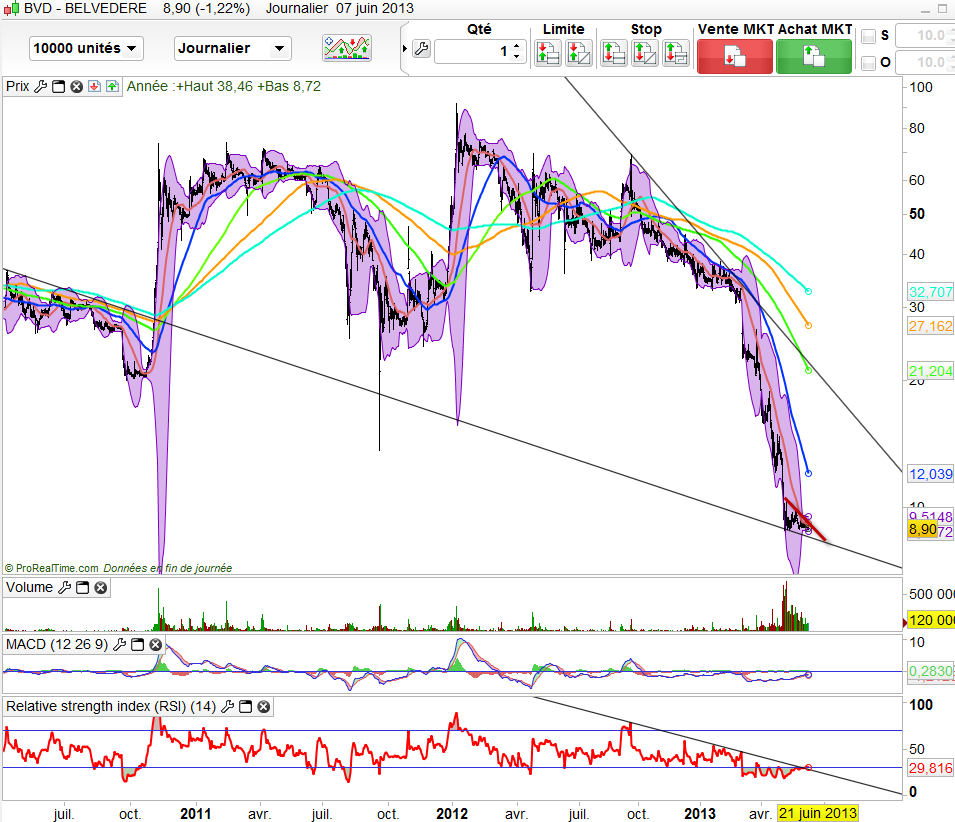955x822 pixels.
Task: Expand the order panel with small arrow
Action: click(404, 49)
